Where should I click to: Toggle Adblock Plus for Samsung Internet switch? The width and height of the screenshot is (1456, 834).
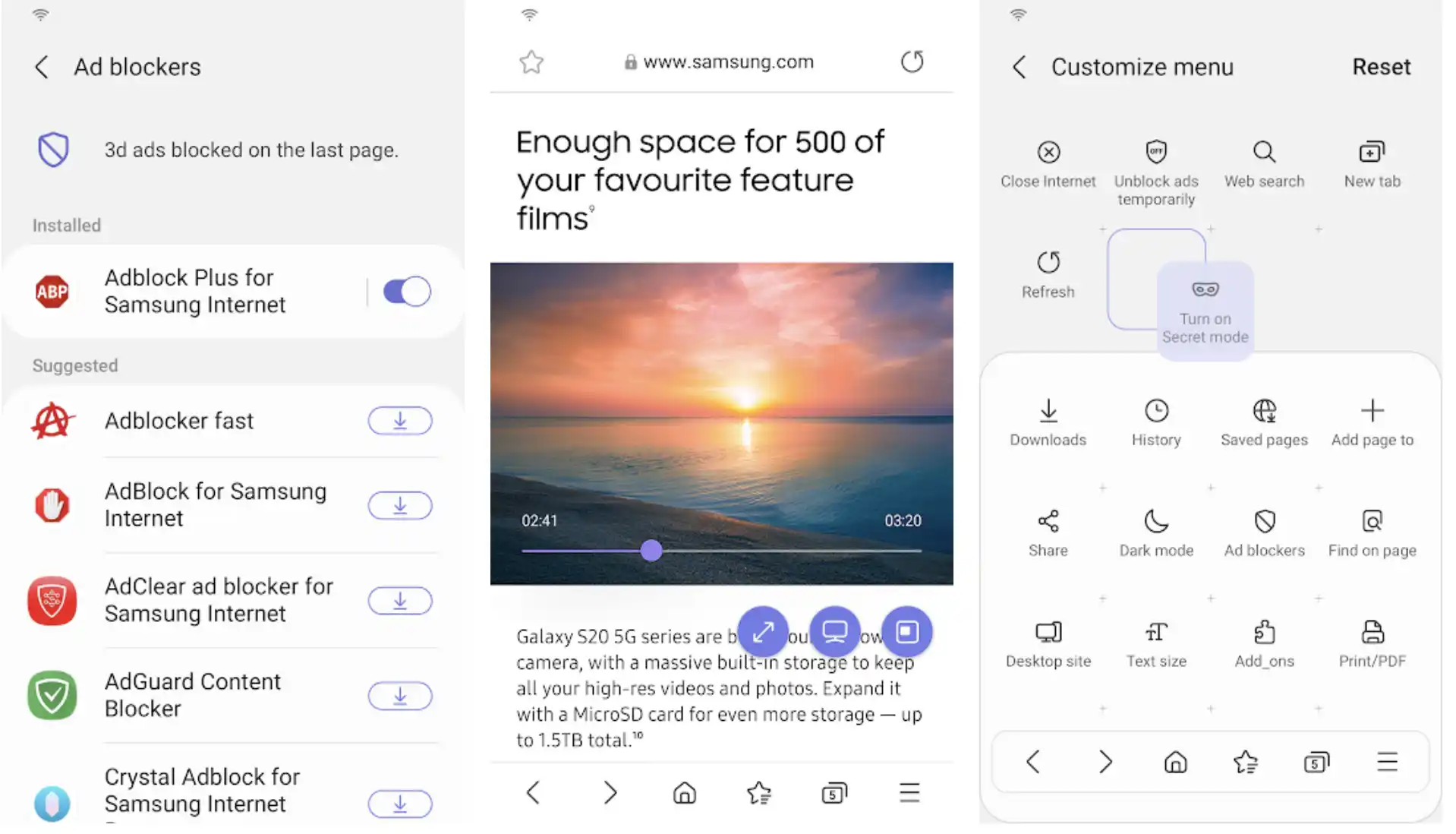[407, 291]
